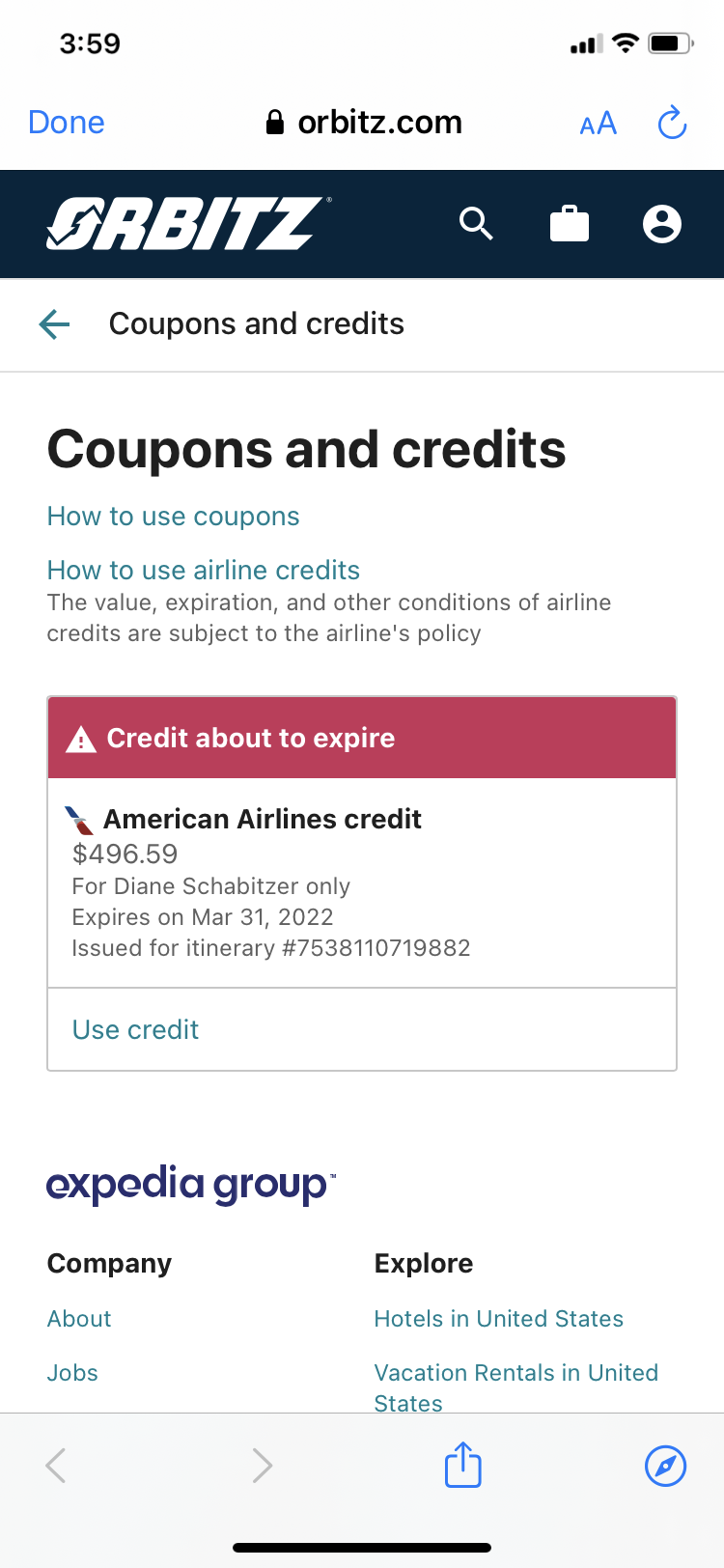This screenshot has width=724, height=1568.
Task: Click the Expedia Group logo
Action: click(x=190, y=1185)
